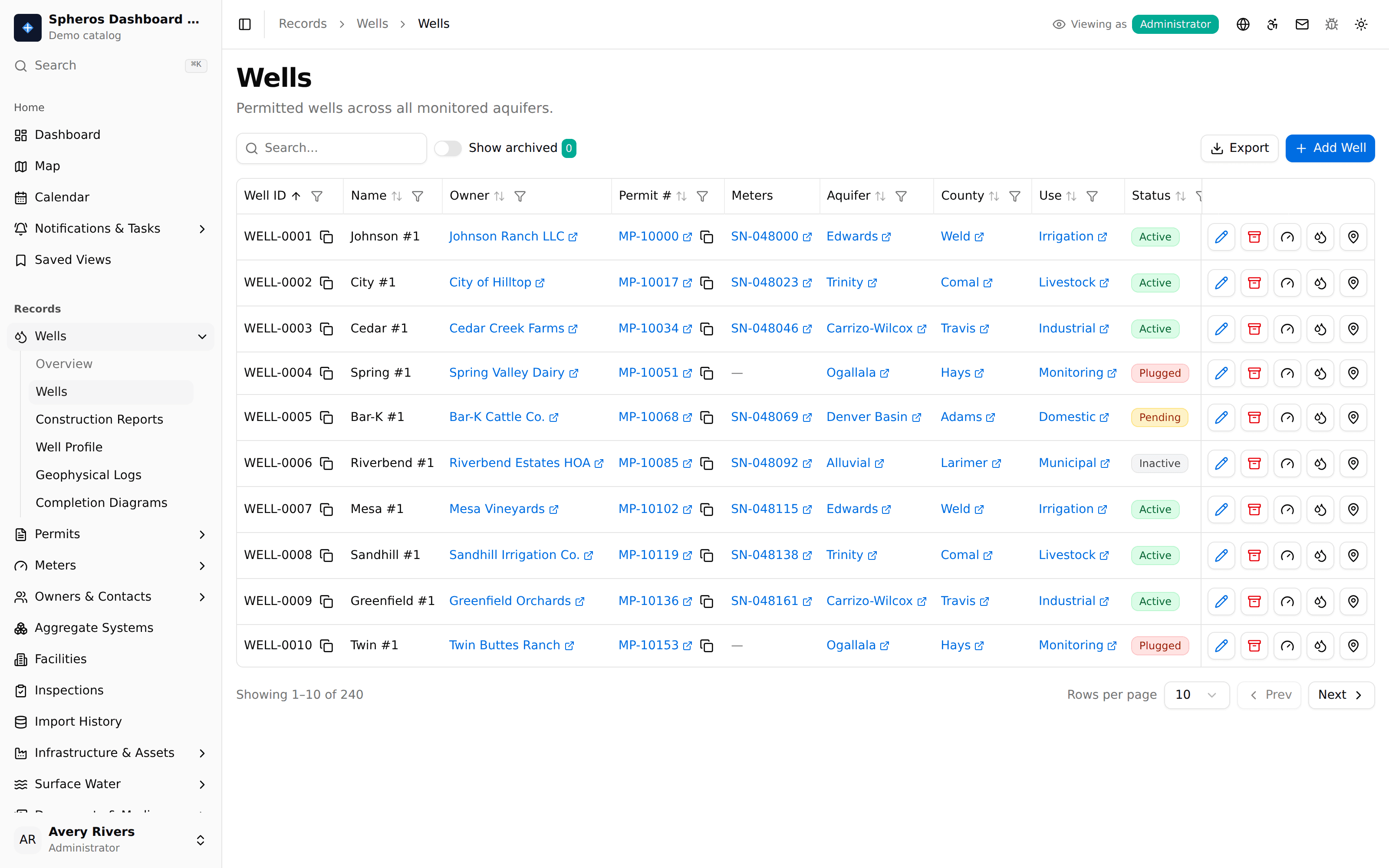Open Rows per page dropdown
This screenshot has width=1389, height=868.
pos(1196,695)
